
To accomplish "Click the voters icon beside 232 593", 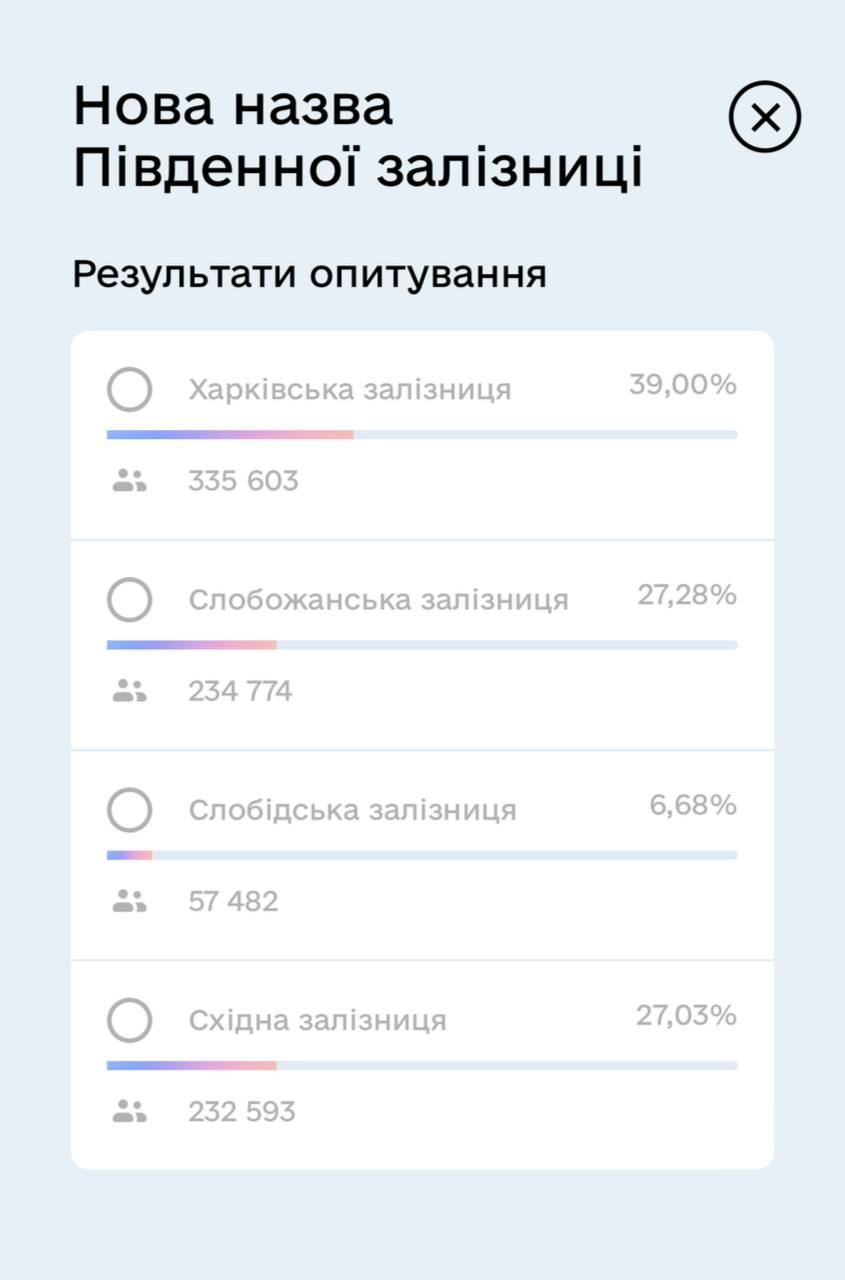I will point(130,1111).
